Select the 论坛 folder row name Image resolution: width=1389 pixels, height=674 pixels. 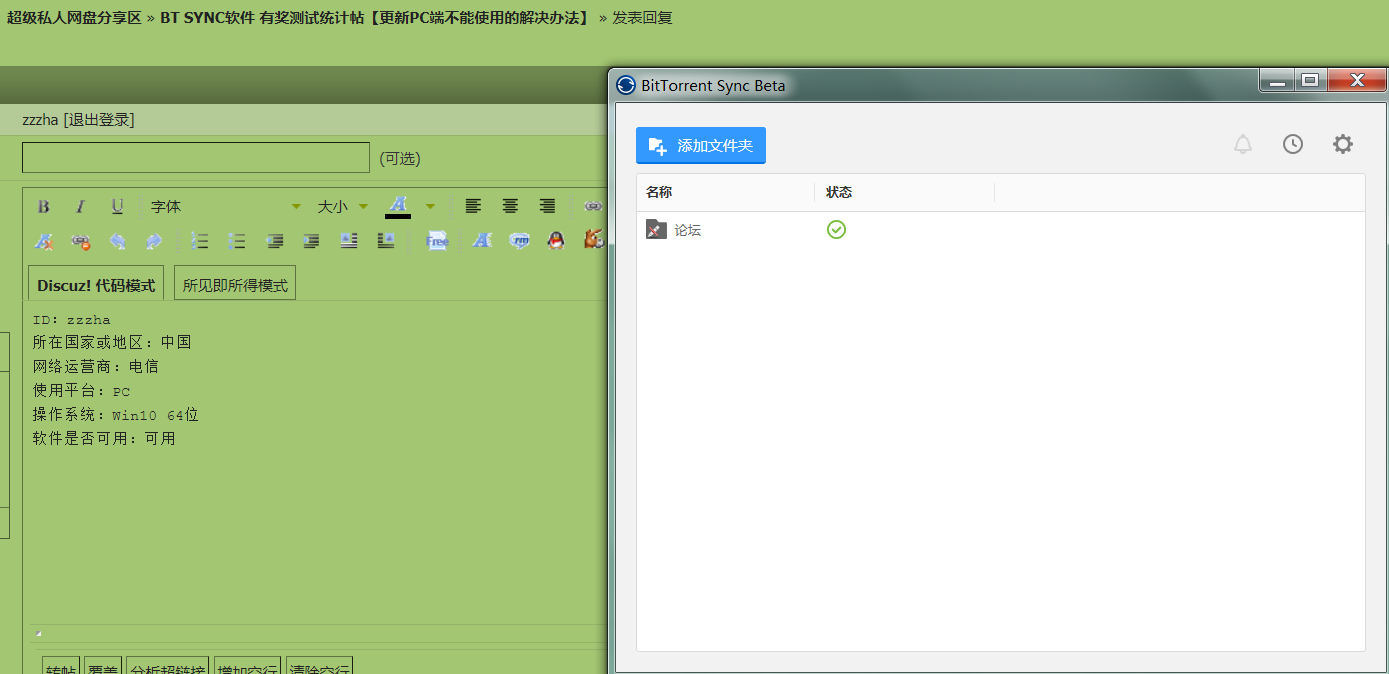click(x=688, y=230)
